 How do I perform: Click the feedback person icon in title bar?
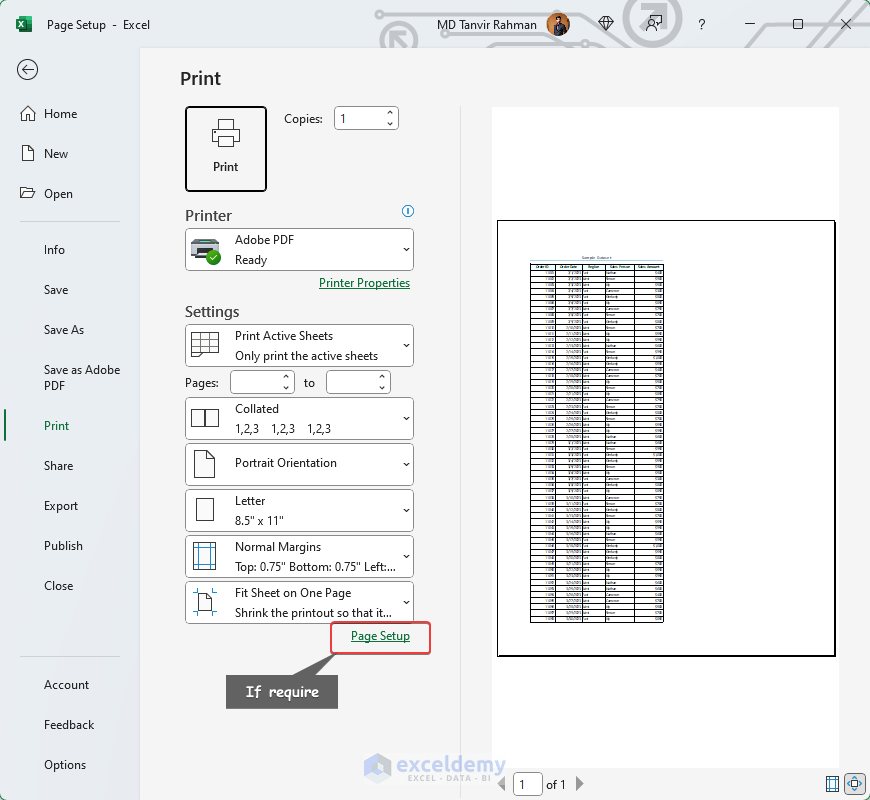(654, 24)
